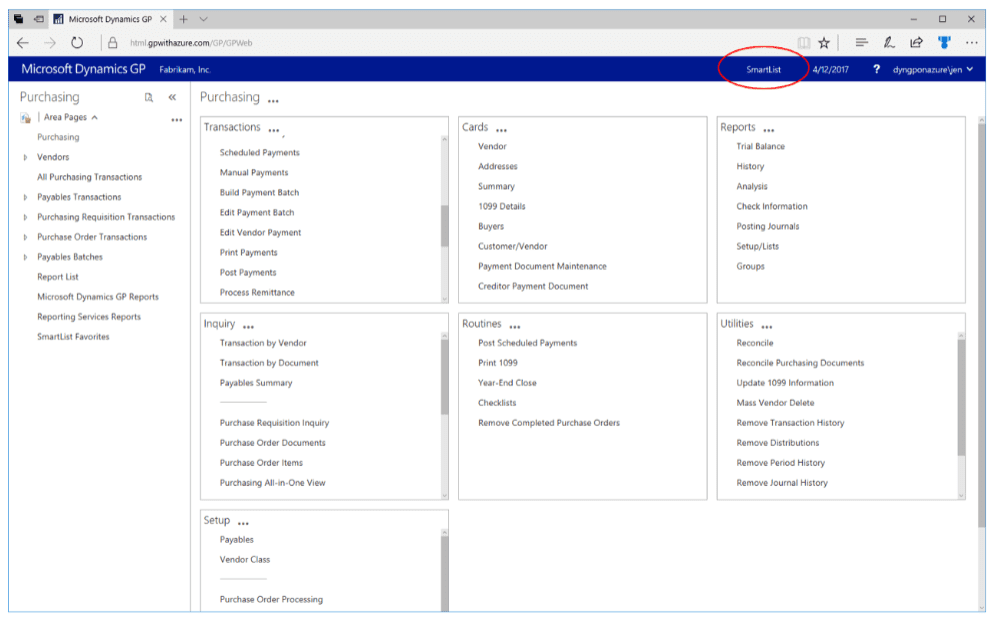
Task: Open SmartList in the top bar
Action: coord(763,69)
